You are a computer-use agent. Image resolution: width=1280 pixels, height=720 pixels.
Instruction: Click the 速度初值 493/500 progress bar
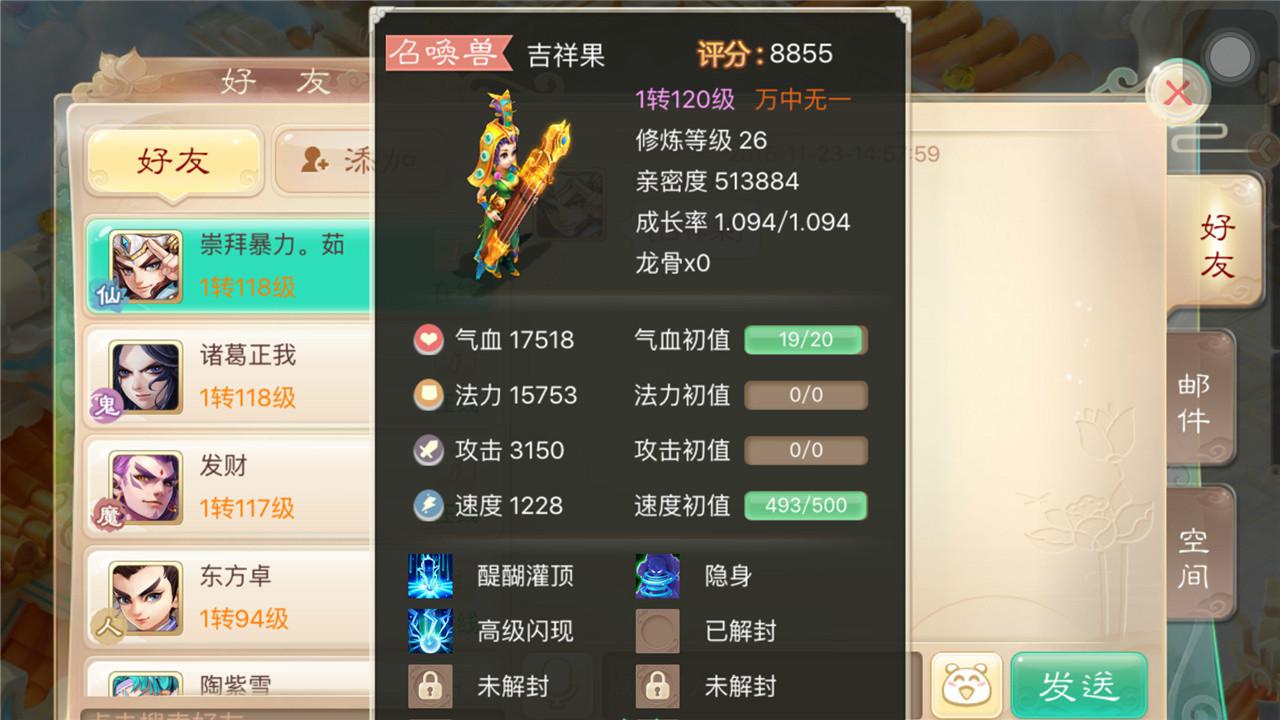coord(805,506)
